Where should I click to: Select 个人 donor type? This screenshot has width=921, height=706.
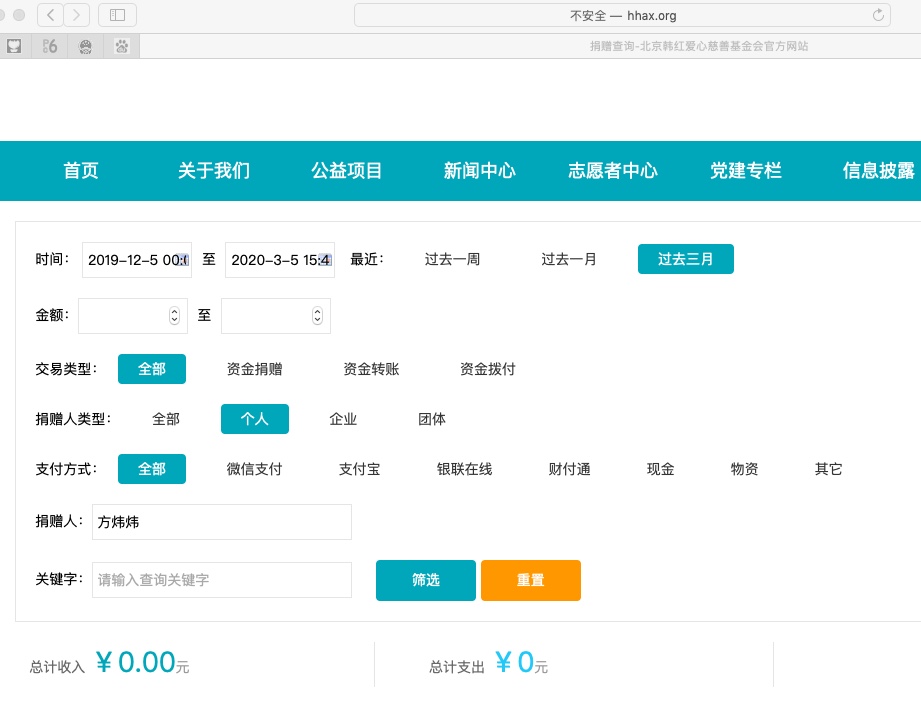click(255, 419)
